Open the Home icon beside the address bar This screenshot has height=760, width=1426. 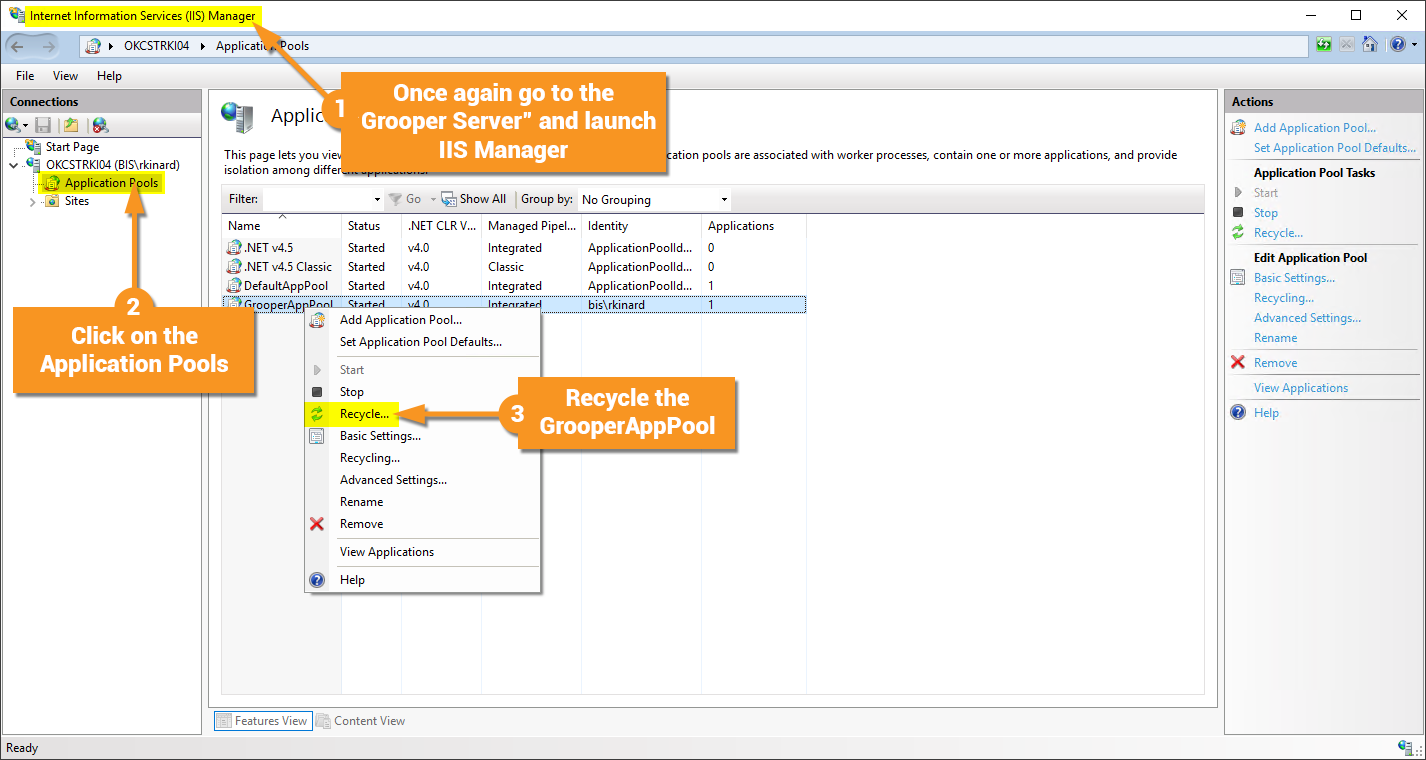click(1370, 45)
